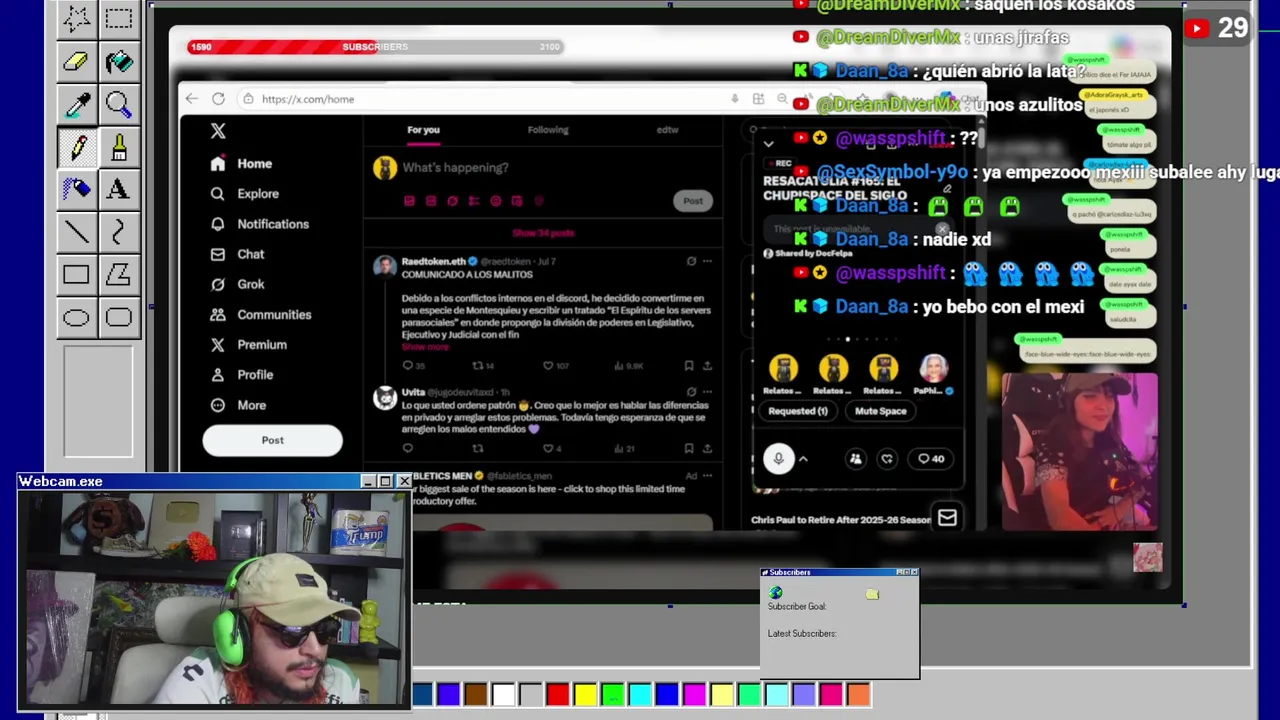Open more options on Raedtoken.eth post

[707, 261]
